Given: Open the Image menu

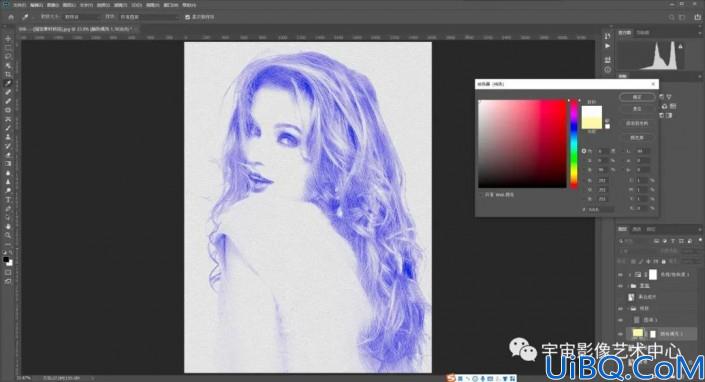Looking at the screenshot, I should click(53, 5).
